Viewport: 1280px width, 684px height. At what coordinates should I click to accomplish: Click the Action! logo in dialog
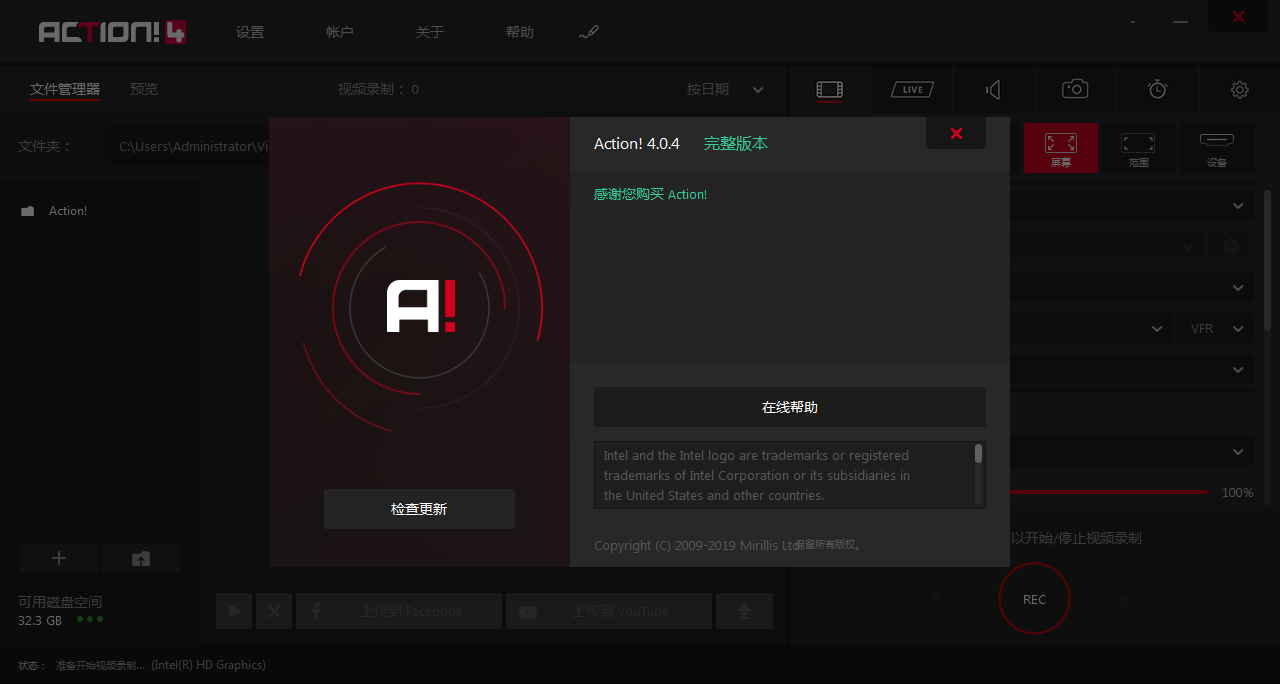[x=421, y=306]
